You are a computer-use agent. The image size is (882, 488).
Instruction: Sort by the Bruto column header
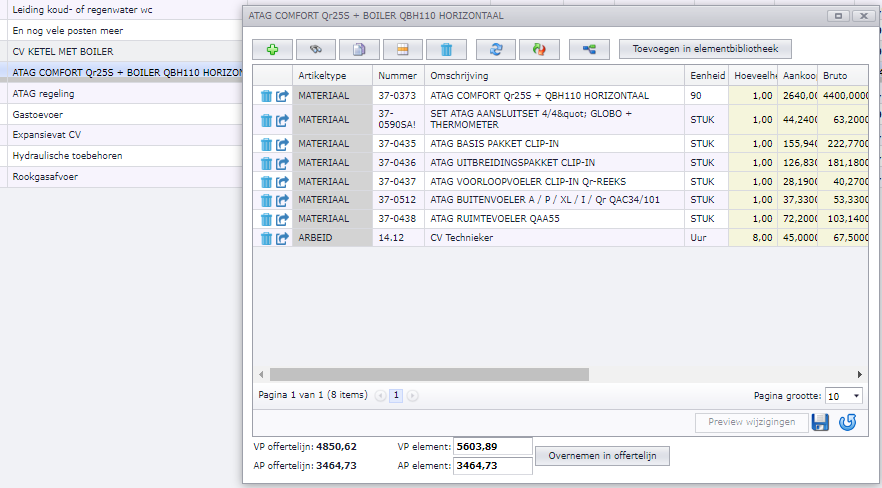coord(843,75)
